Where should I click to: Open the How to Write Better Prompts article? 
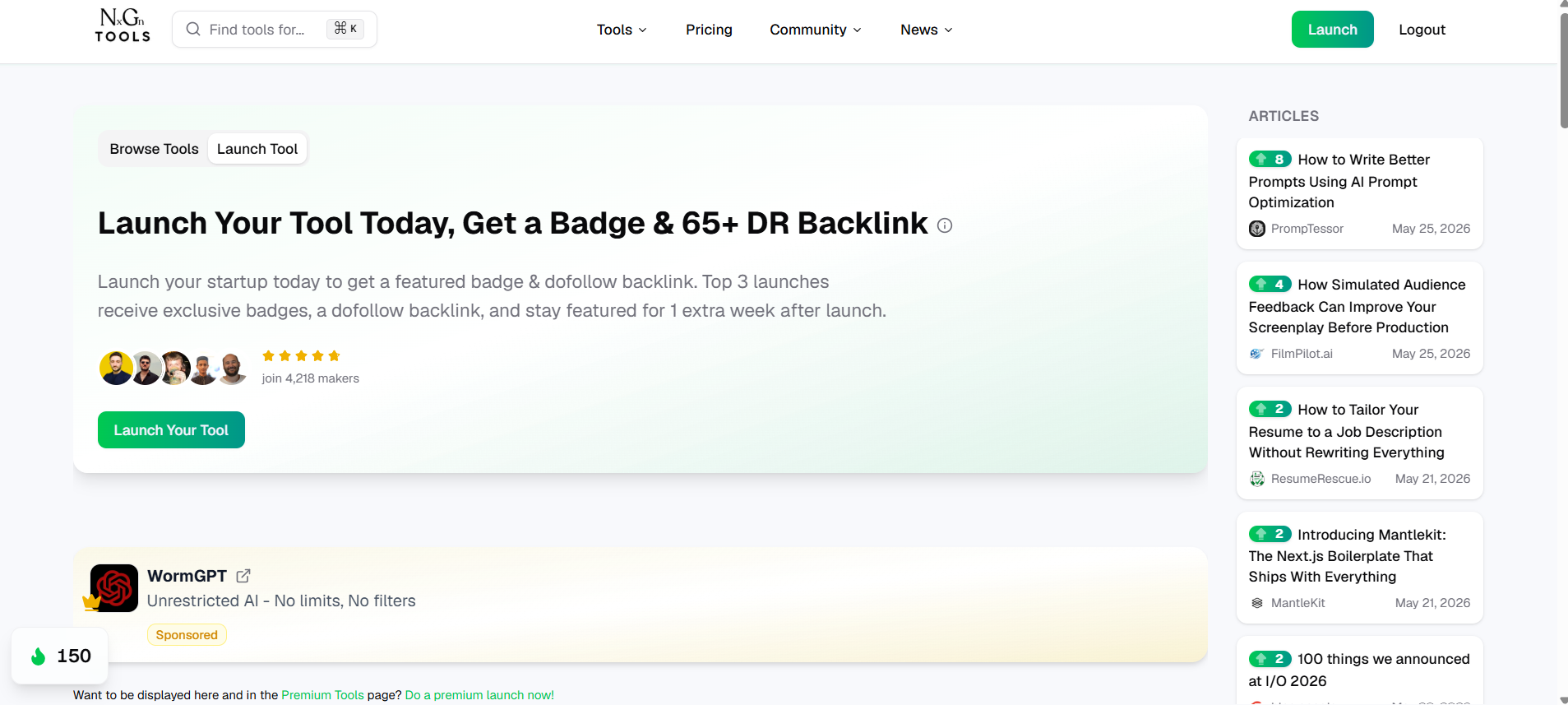click(1340, 181)
